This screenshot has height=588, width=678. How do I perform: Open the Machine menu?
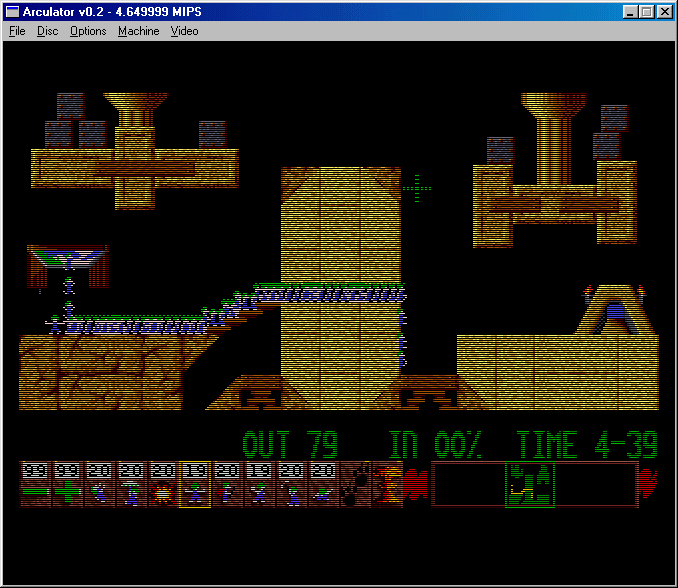click(x=138, y=31)
